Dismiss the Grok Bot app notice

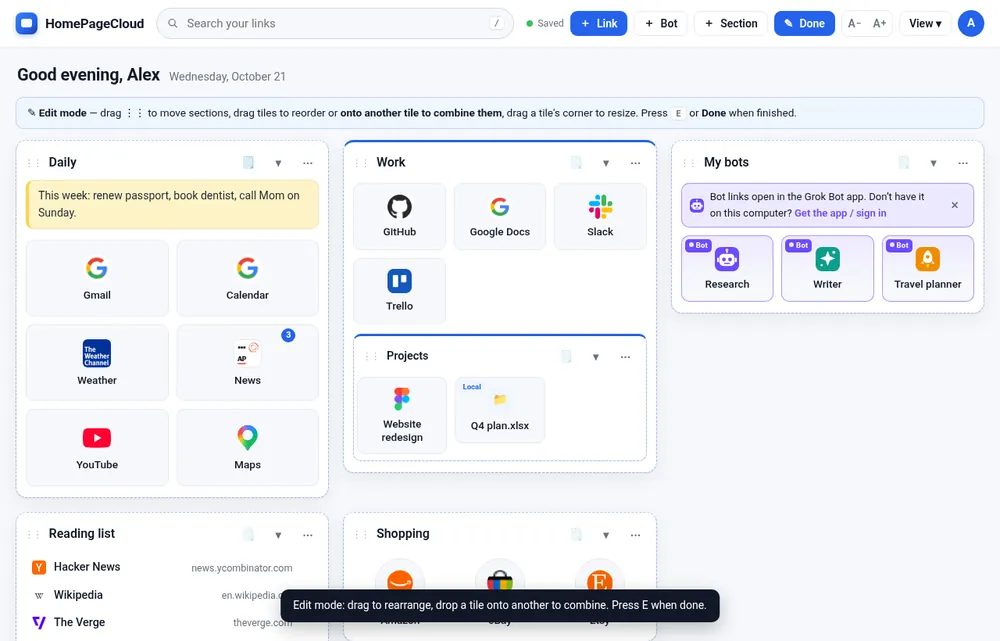point(955,205)
